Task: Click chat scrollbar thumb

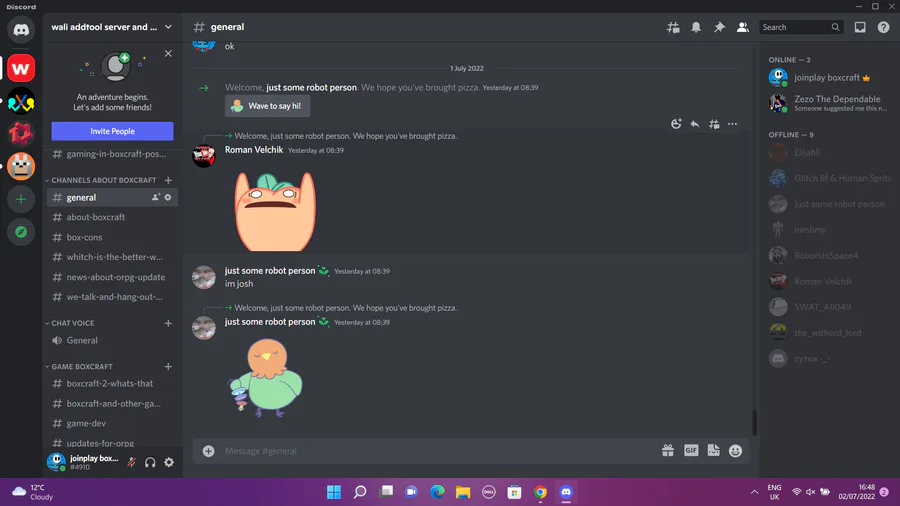Action: [754, 422]
